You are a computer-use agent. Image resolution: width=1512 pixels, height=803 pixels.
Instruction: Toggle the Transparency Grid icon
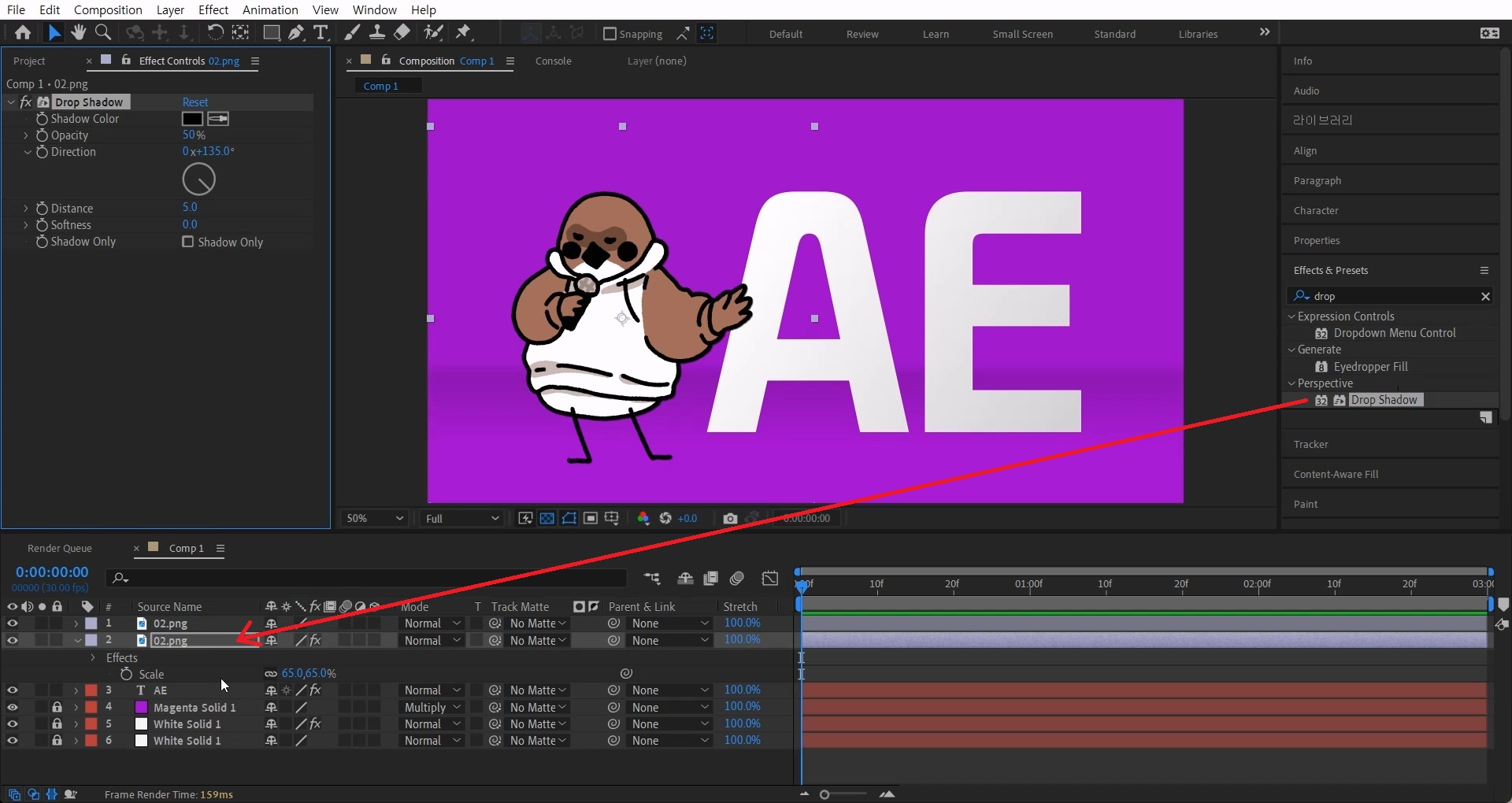tap(547, 518)
